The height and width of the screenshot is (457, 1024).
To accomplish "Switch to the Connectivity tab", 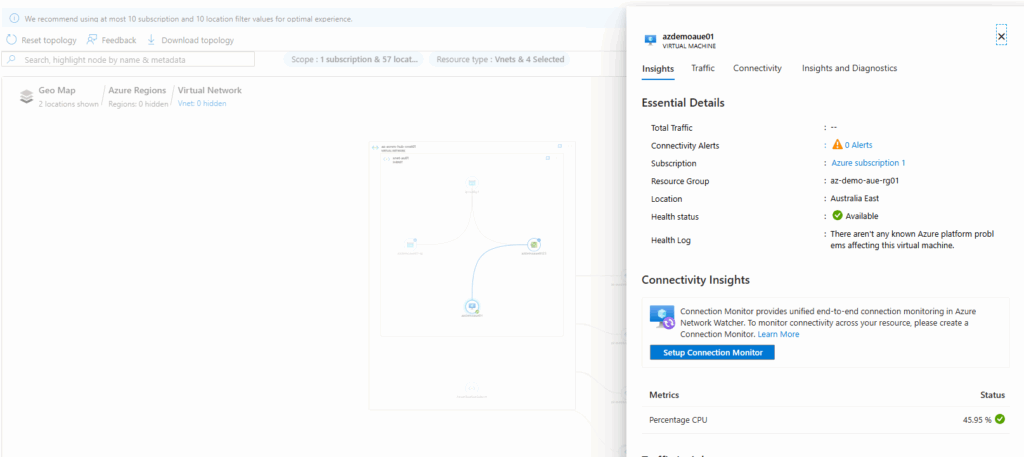I will click(x=757, y=68).
